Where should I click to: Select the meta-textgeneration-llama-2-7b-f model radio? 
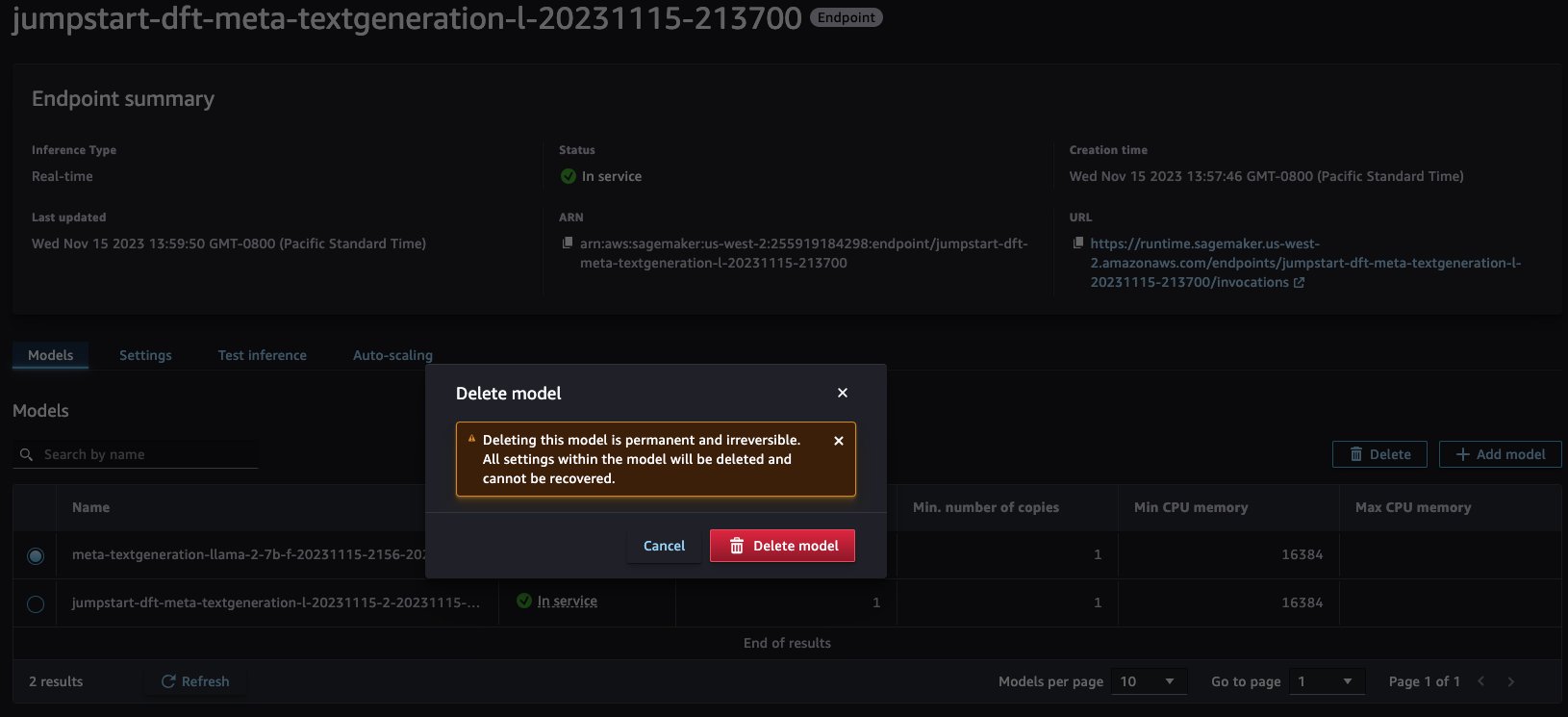[36, 555]
